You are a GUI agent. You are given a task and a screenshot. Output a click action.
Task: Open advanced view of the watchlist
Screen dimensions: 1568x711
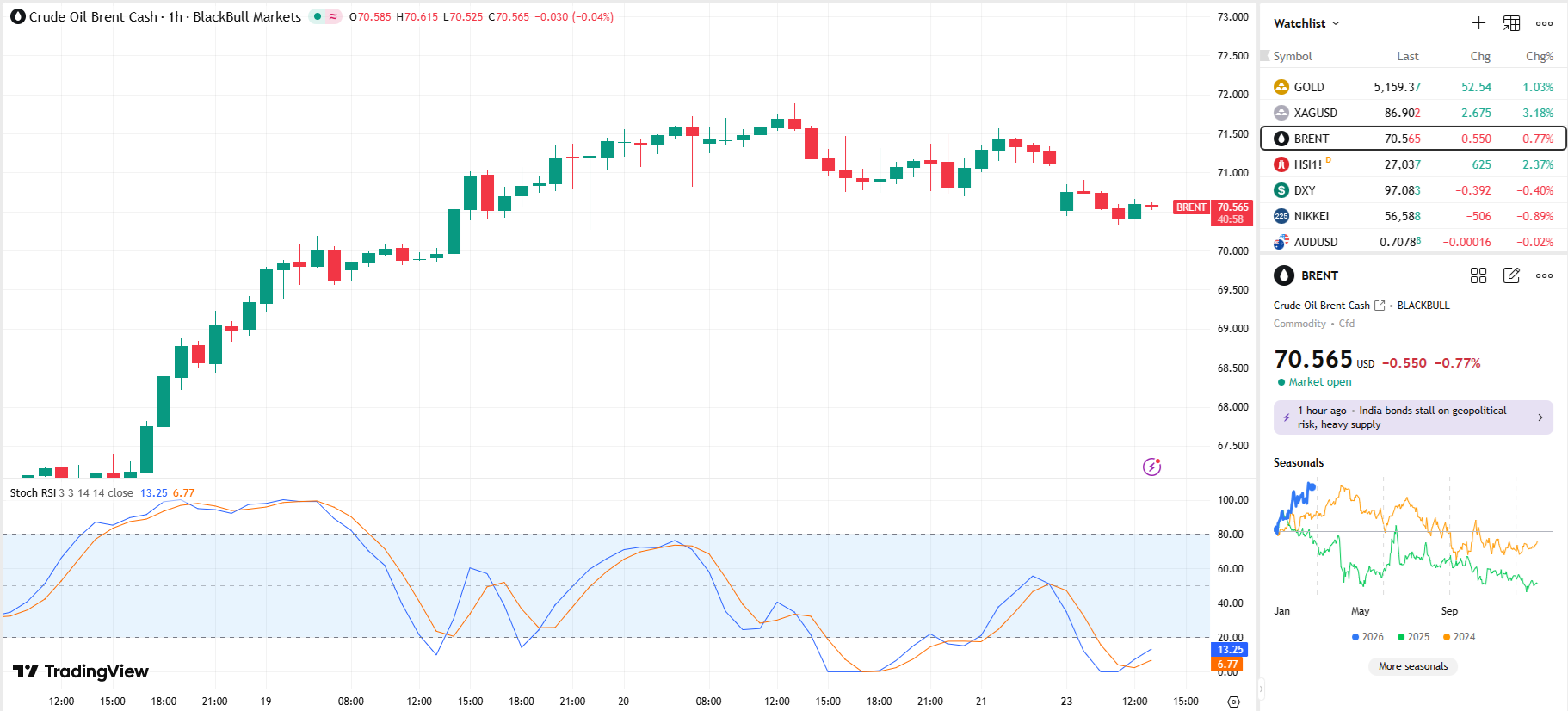point(1511,23)
